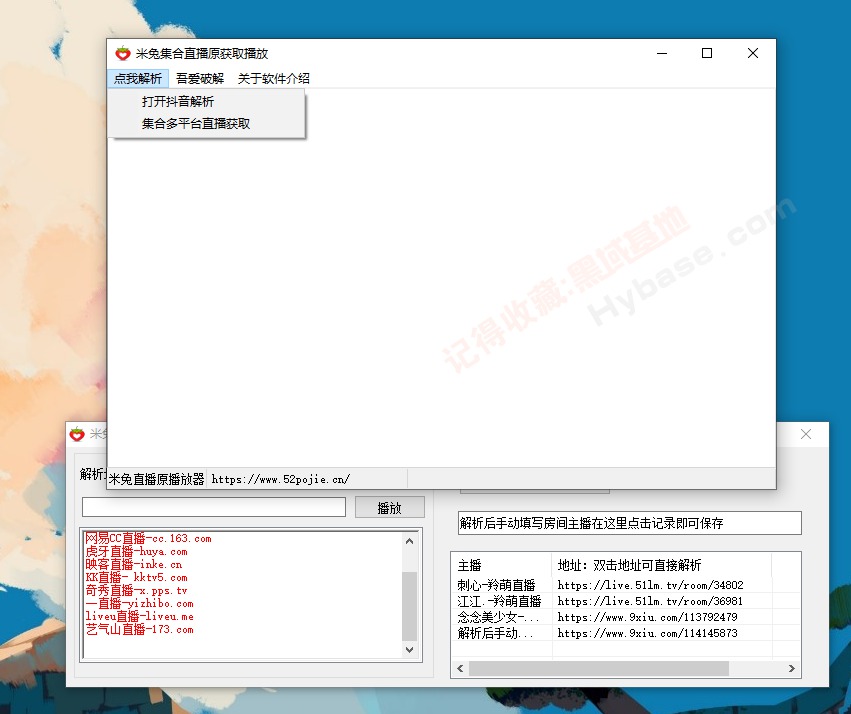The height and width of the screenshot is (714, 851).
Task: Click the URL input field beside 播放
Action: click(x=214, y=507)
